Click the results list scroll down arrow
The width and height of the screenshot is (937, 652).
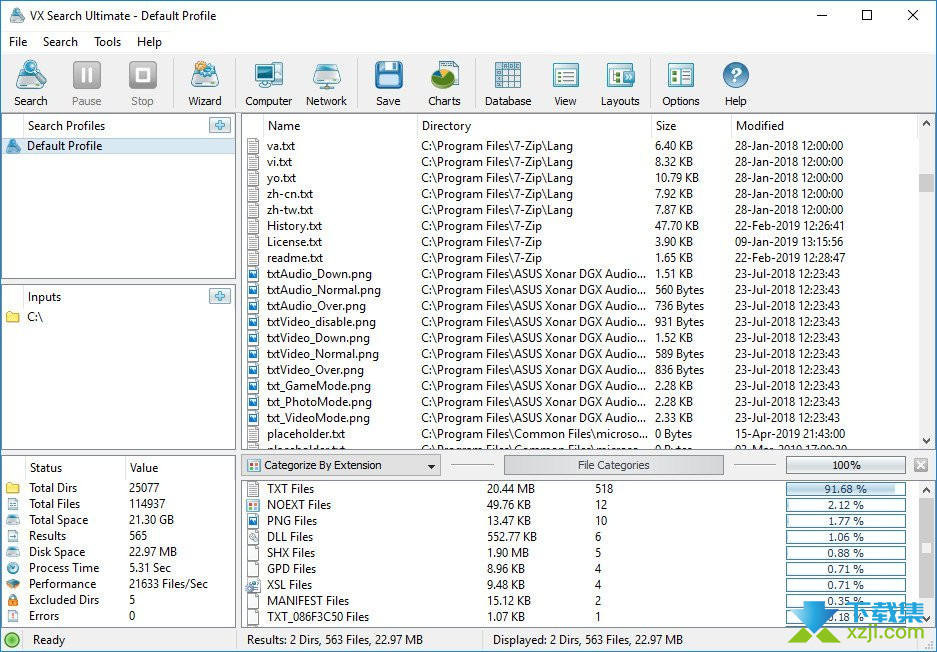(926, 441)
